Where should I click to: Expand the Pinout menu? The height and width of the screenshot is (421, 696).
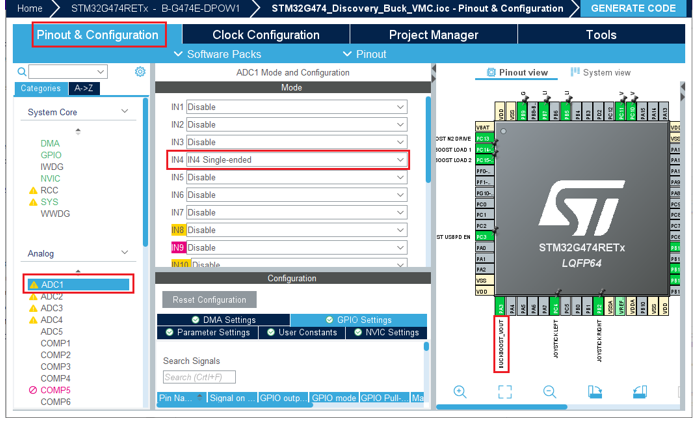tap(364, 54)
